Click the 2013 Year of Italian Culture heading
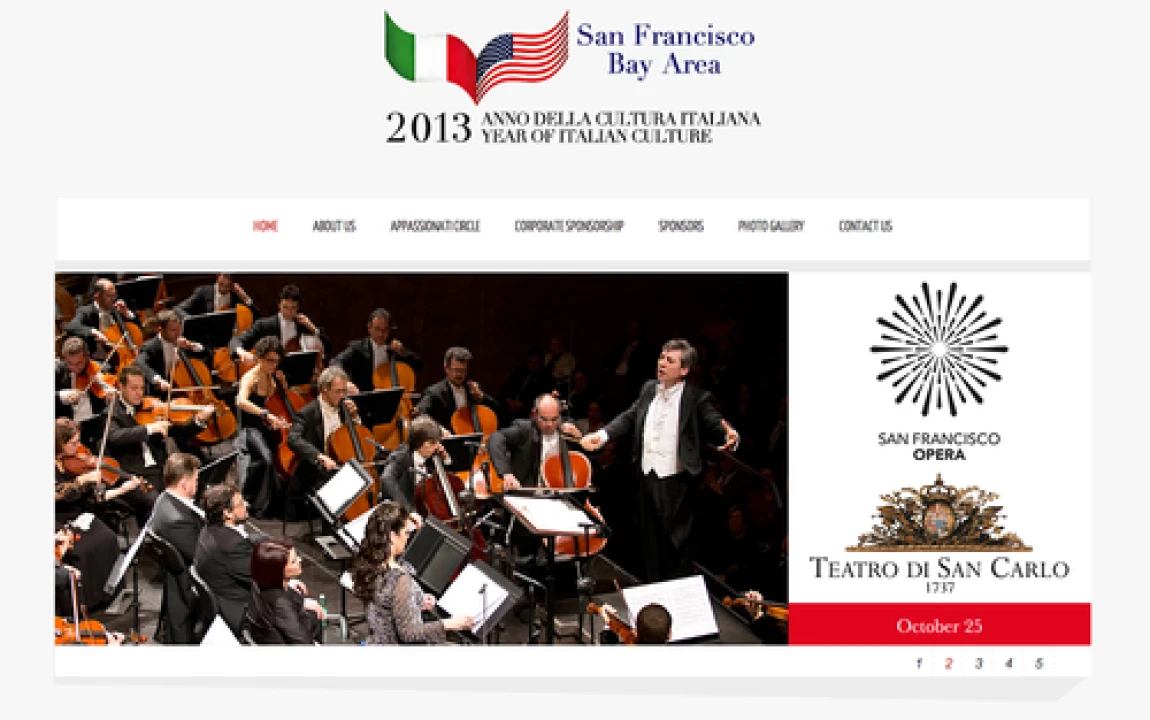Image resolution: width=1150 pixels, height=720 pixels. pos(573,127)
